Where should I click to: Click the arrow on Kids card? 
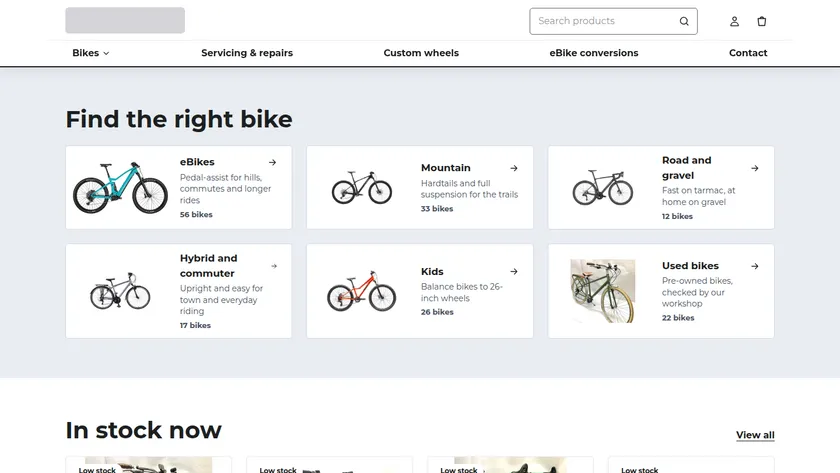pos(514,272)
